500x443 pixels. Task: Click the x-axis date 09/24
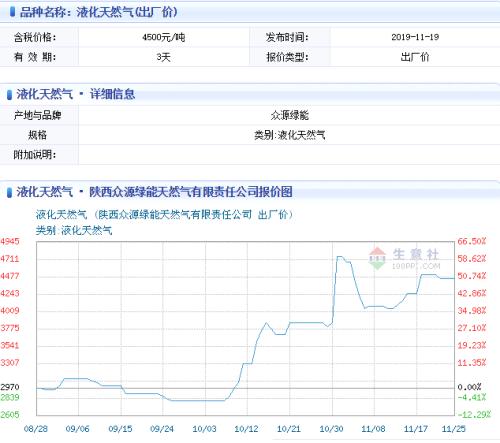point(162,429)
